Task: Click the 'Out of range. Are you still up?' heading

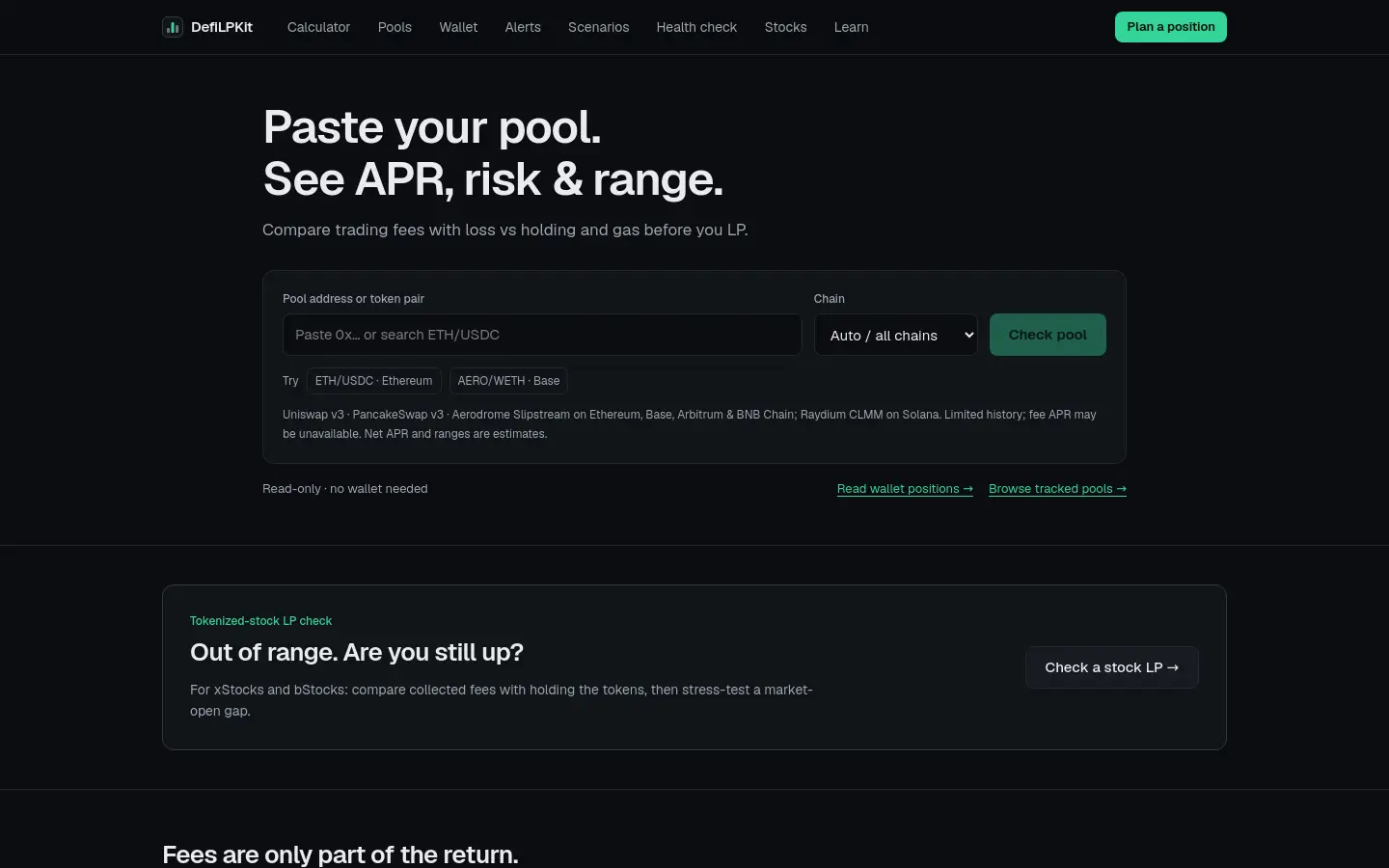Action: pos(357,653)
